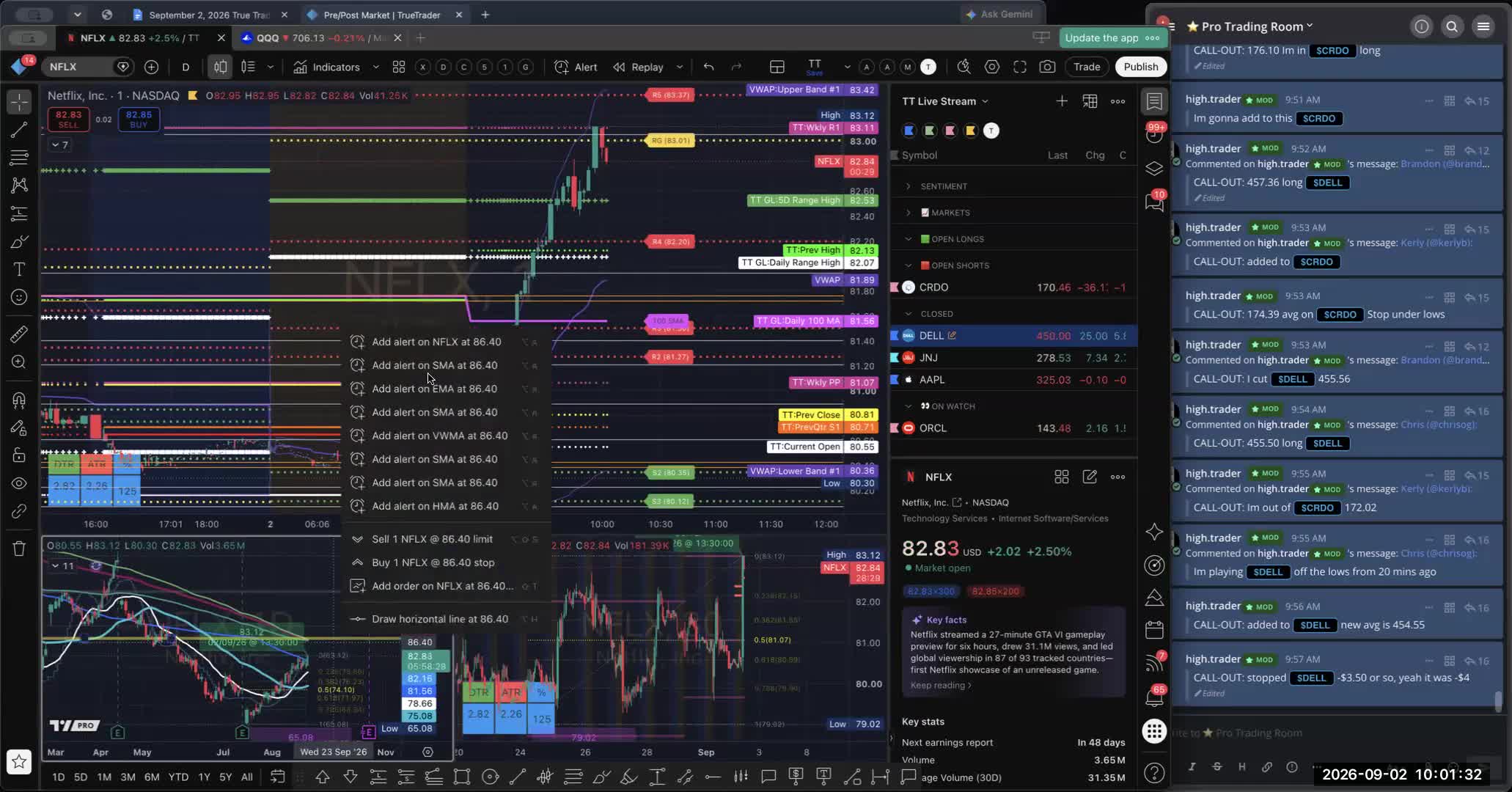This screenshot has width=1512, height=792.
Task: Take a snapshot with the camera icon
Action: tap(1047, 67)
